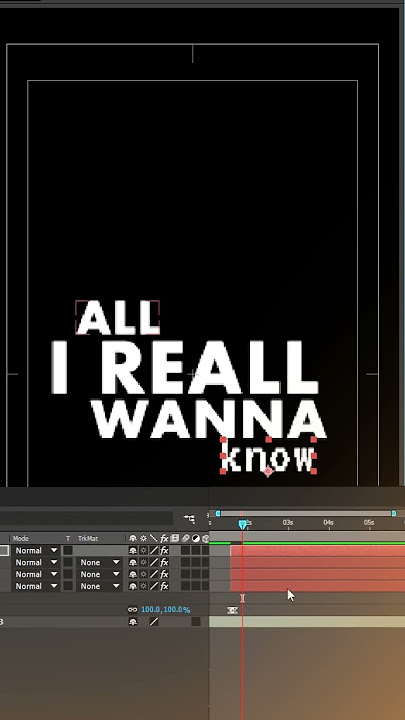Open TrkMat None dropdown on third layer

click(x=99, y=574)
